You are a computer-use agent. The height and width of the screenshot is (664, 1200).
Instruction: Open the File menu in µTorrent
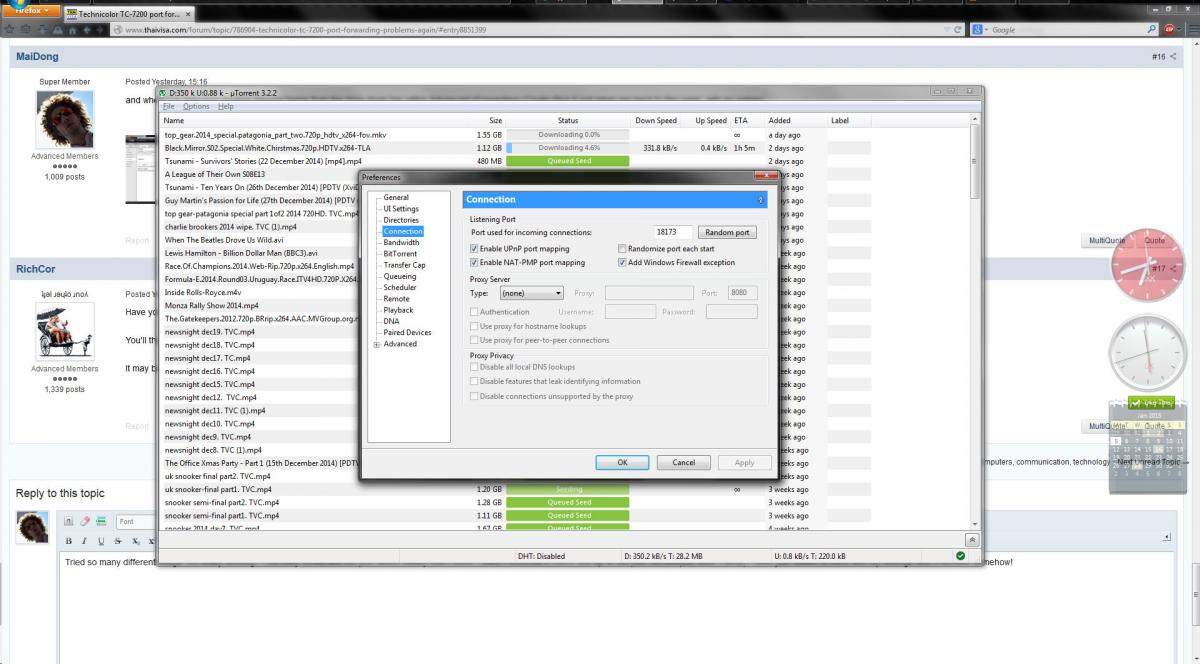[x=169, y=106]
